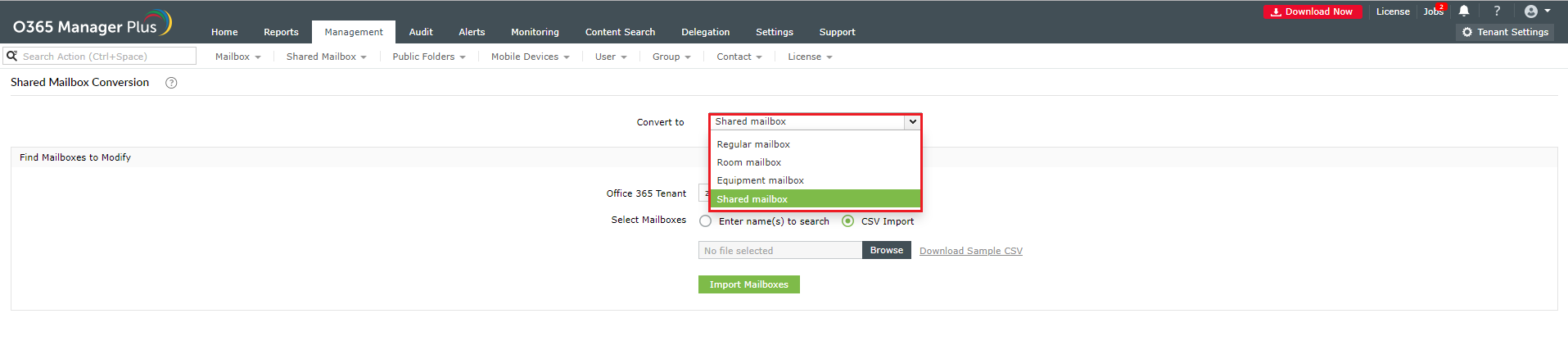Collapse the Convert to dropdown arrow
The height and width of the screenshot is (350, 1568).
(912, 122)
